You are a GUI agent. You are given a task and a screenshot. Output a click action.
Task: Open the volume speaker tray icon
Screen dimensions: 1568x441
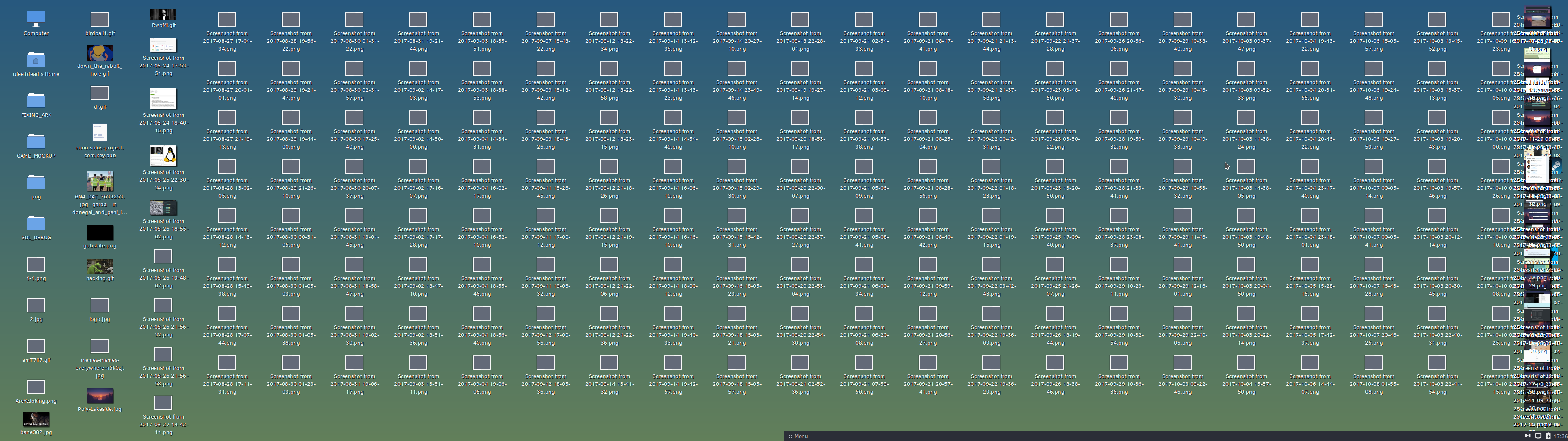pos(1528,436)
